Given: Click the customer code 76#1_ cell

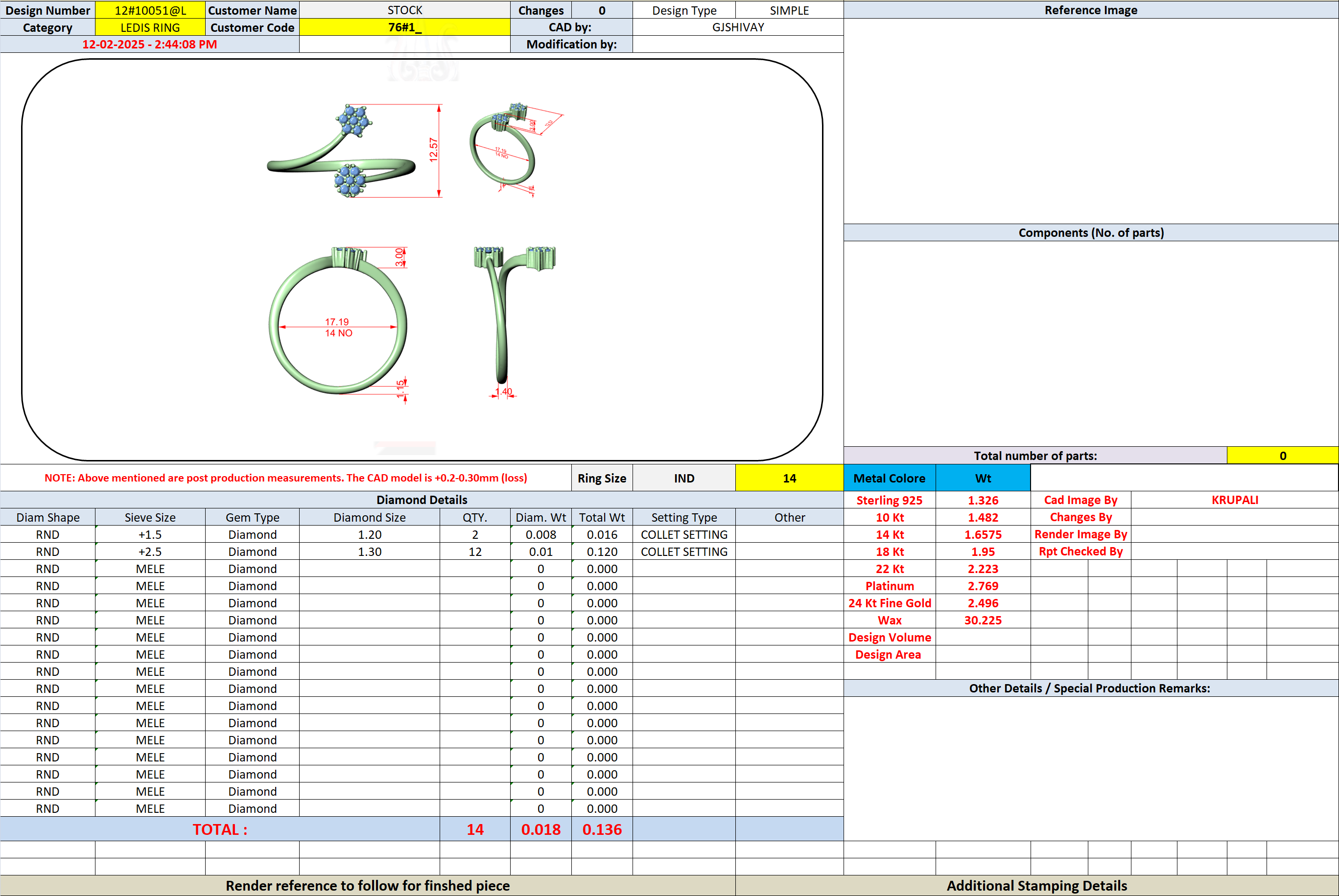Looking at the screenshot, I should pos(405,27).
